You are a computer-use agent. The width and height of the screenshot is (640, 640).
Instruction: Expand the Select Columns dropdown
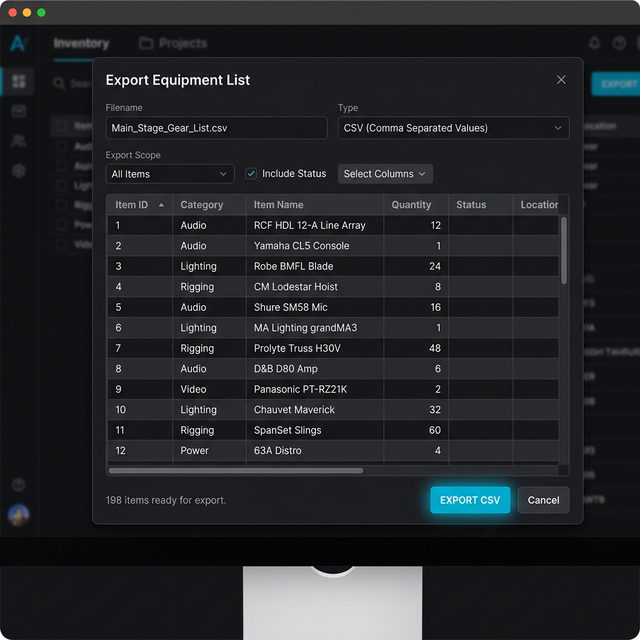click(x=385, y=174)
